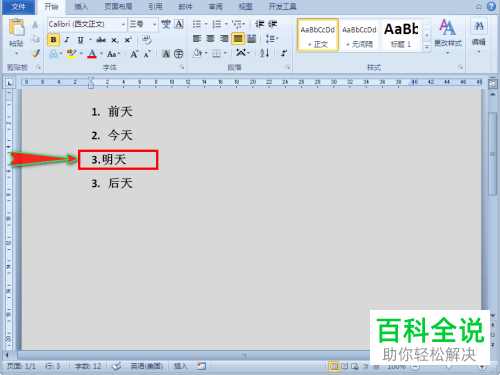Switch to the Review (审阅) tab
The image size is (500, 375).
pos(215,7)
